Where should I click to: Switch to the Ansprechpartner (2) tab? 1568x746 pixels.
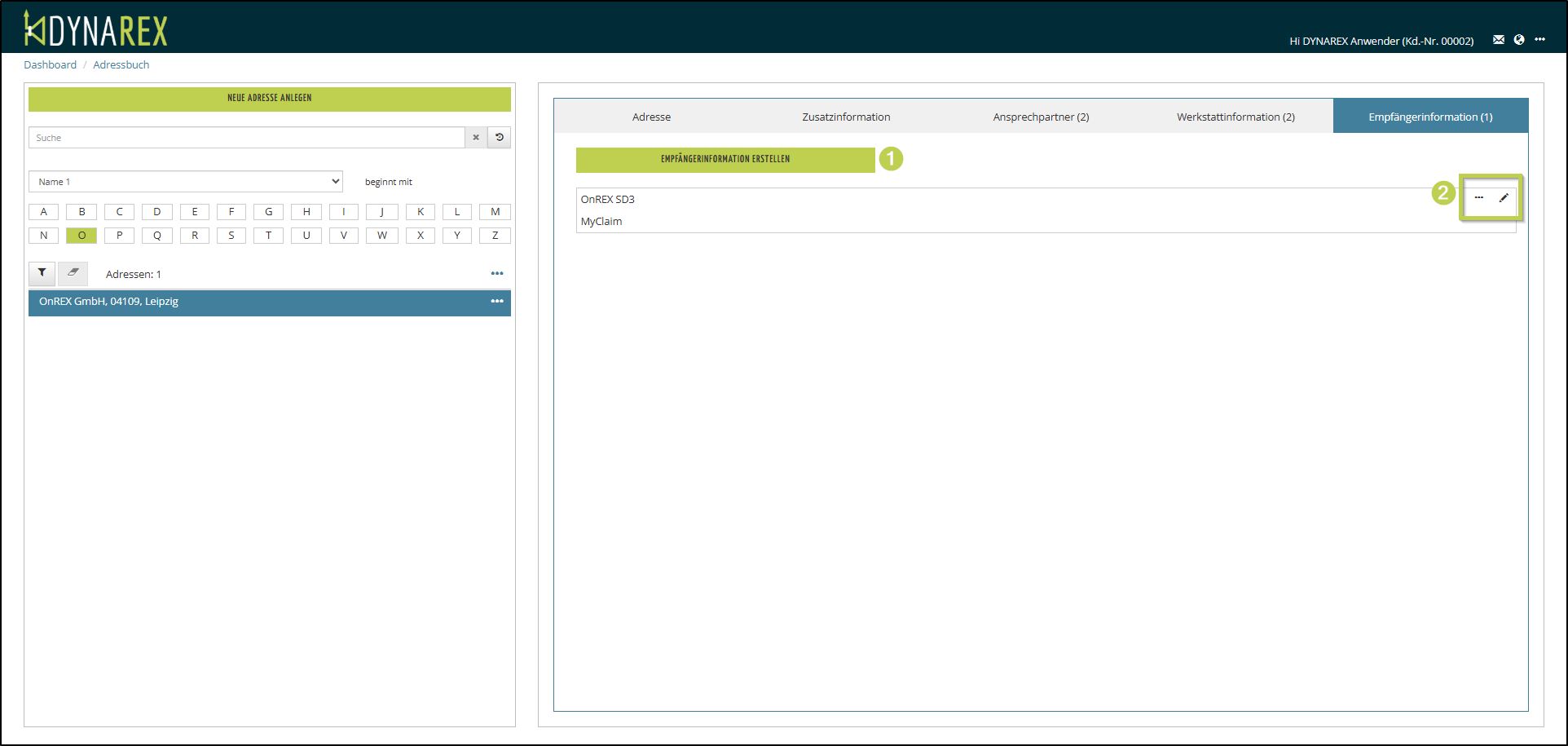pos(1041,117)
